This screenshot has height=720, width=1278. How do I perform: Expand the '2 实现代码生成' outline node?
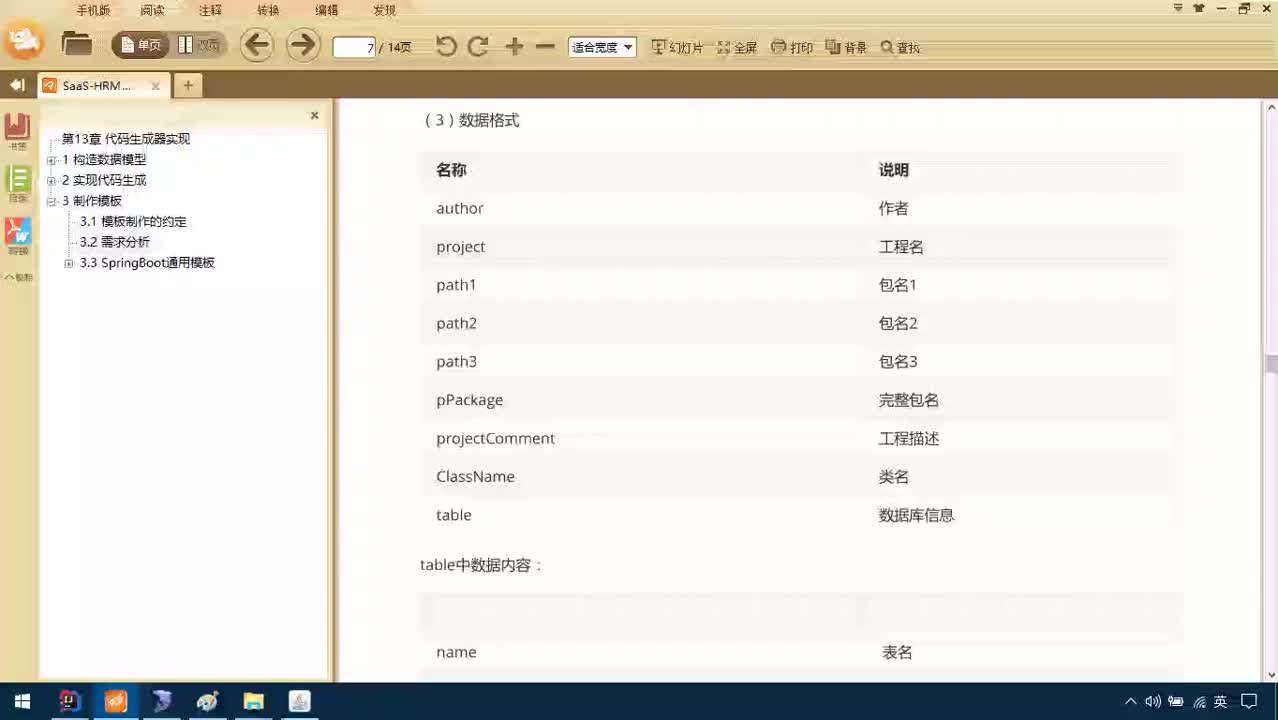coord(52,181)
